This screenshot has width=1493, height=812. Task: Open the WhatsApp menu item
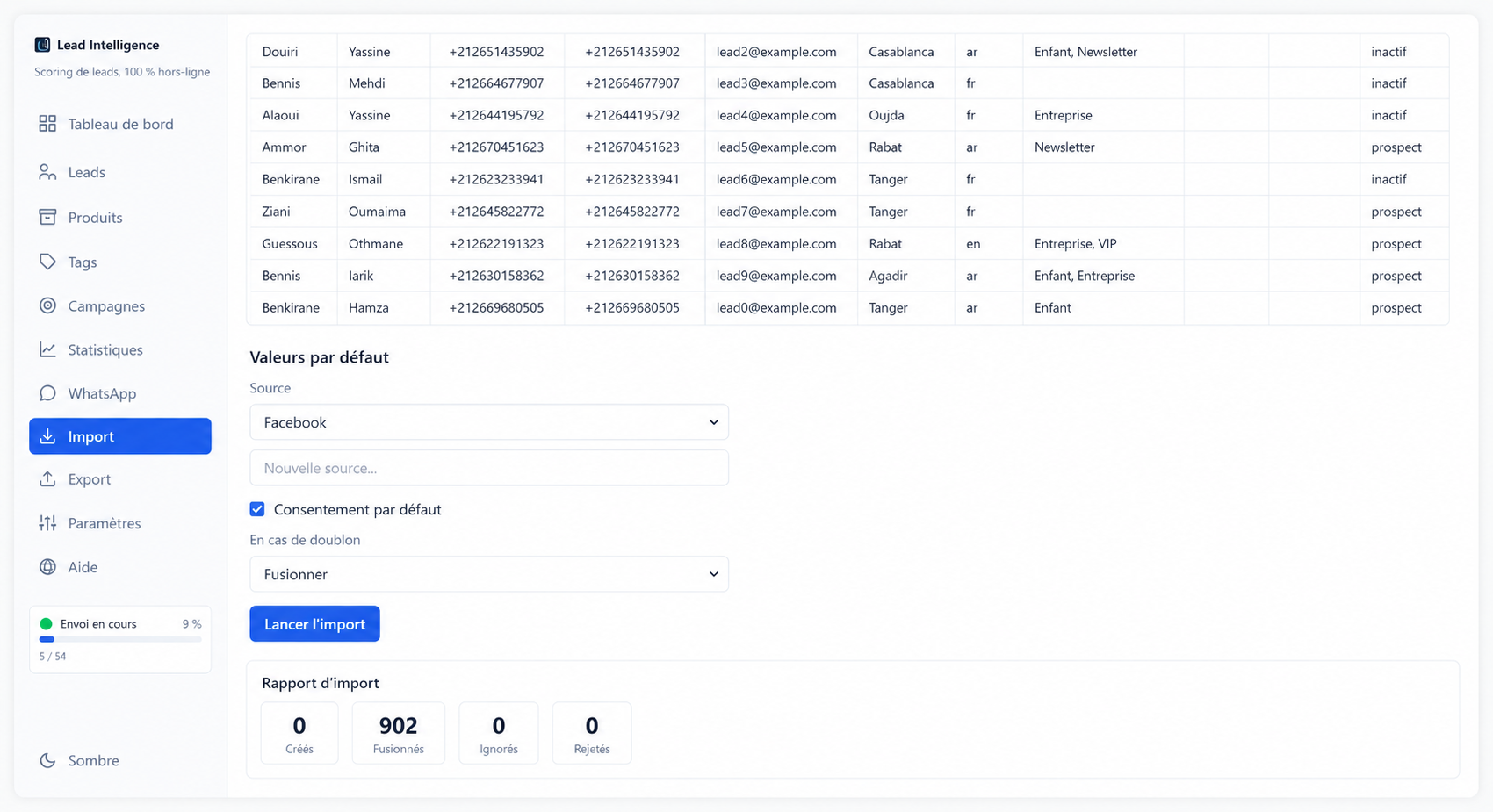click(x=120, y=393)
